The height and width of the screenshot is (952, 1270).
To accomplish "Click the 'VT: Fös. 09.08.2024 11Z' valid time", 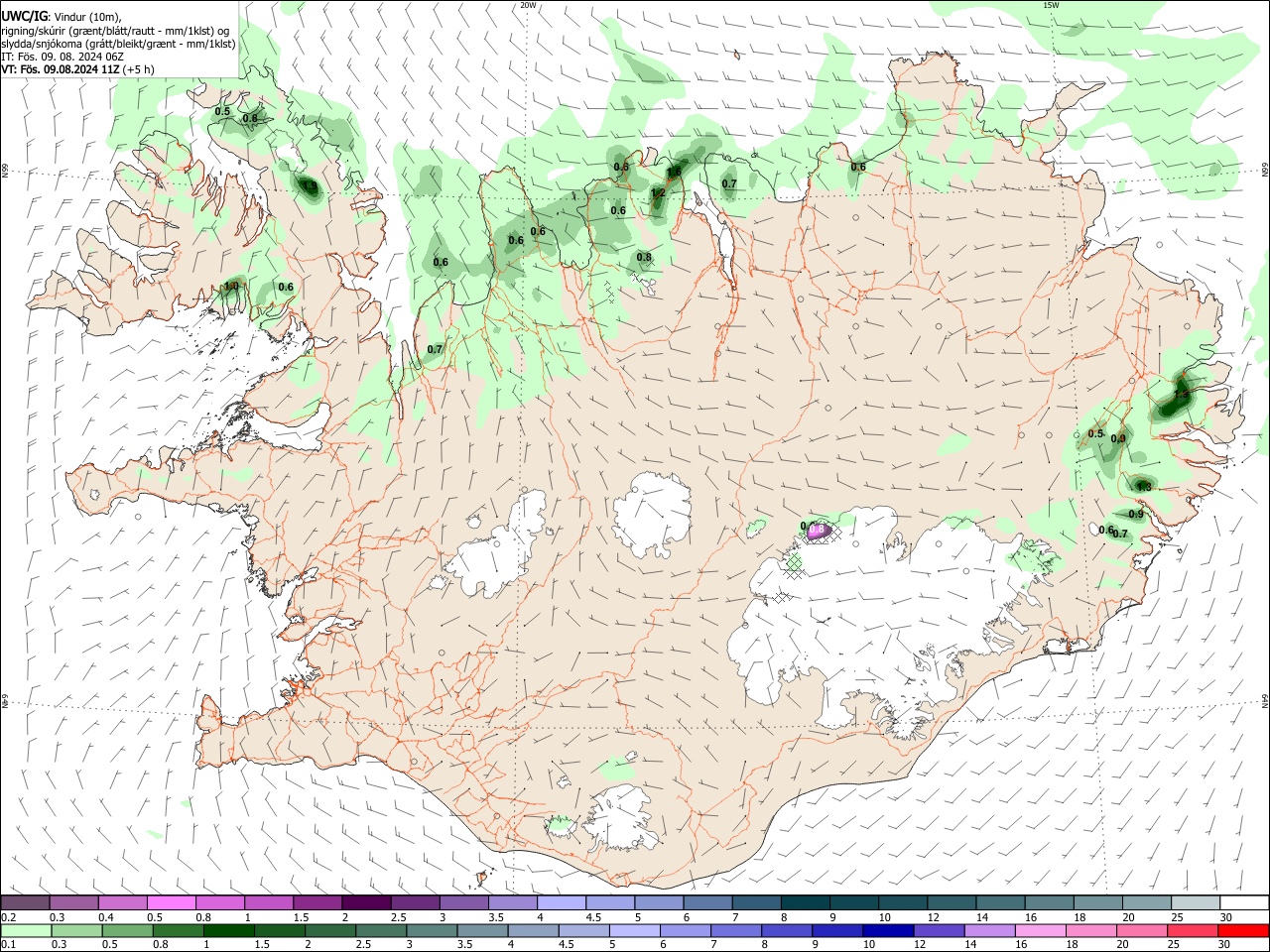I will [62, 69].
